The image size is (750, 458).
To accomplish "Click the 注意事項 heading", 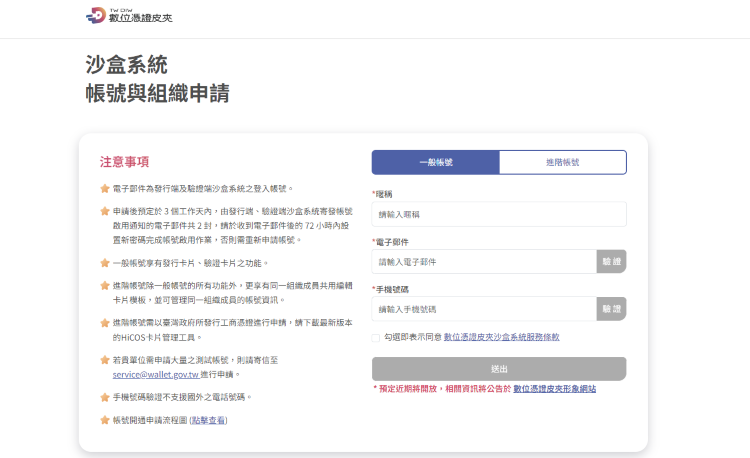I will [x=124, y=162].
